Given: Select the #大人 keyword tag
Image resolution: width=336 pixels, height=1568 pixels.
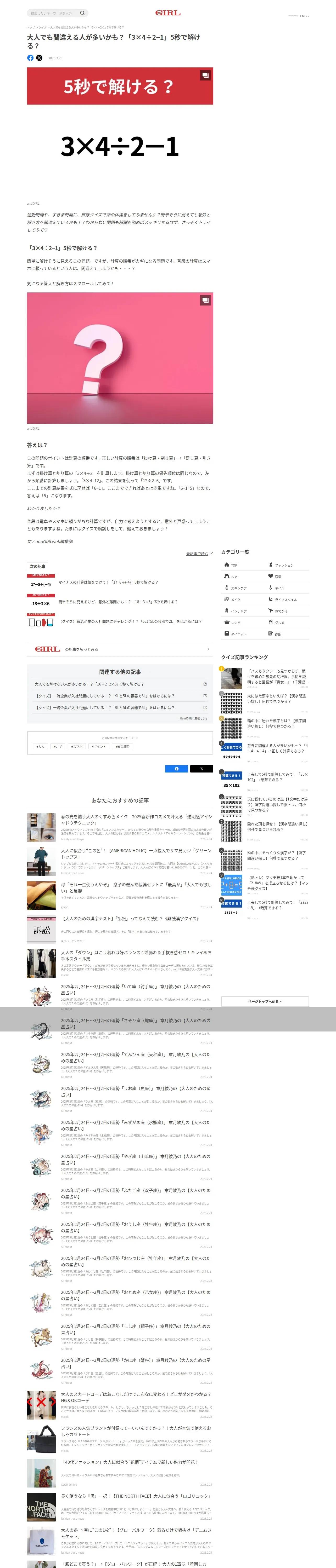Looking at the screenshot, I should 41,746.
